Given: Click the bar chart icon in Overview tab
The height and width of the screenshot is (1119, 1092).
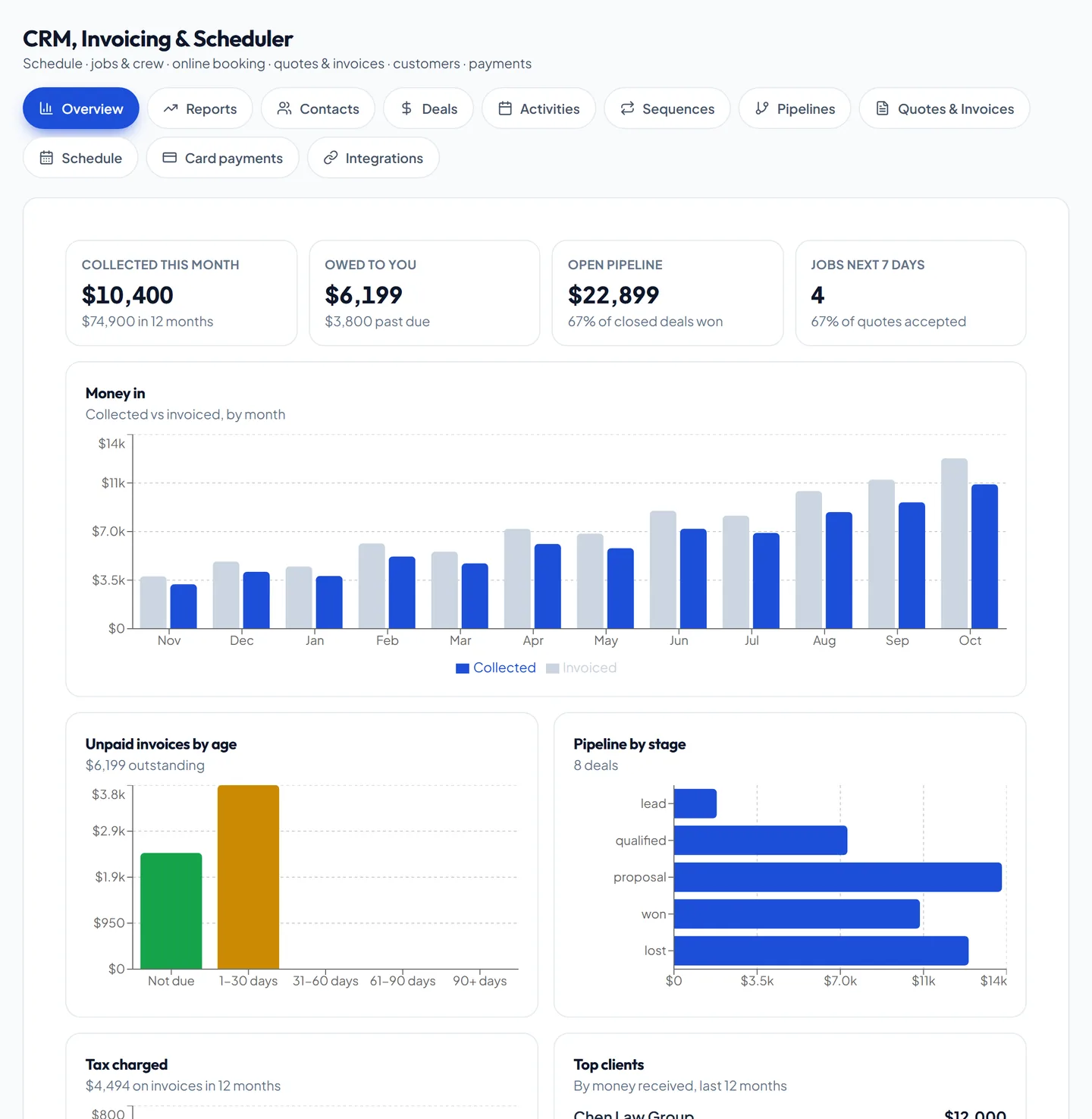Looking at the screenshot, I should tap(46, 108).
